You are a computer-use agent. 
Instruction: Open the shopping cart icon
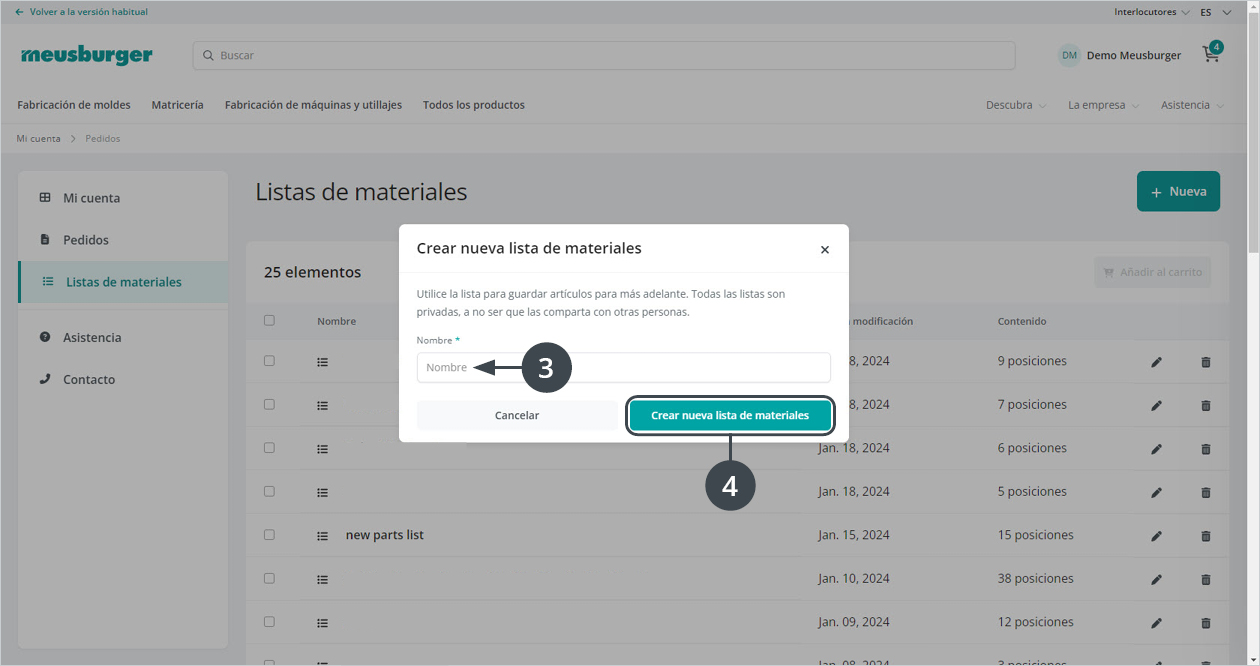coord(1211,55)
